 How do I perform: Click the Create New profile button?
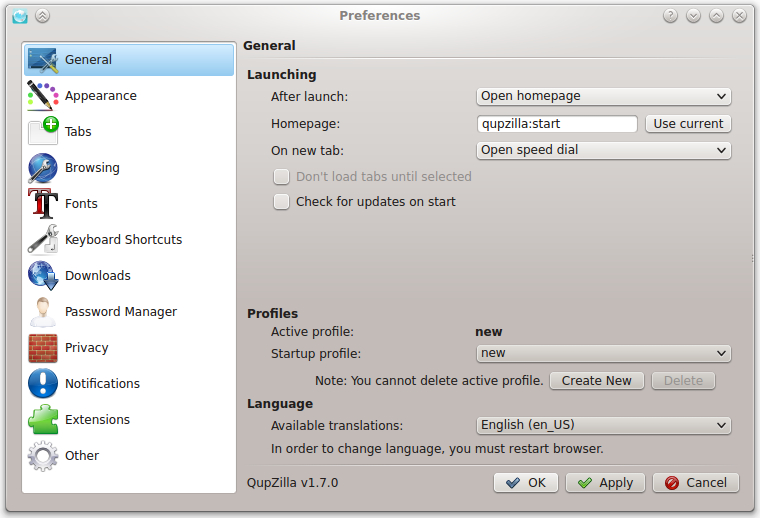[x=597, y=380]
